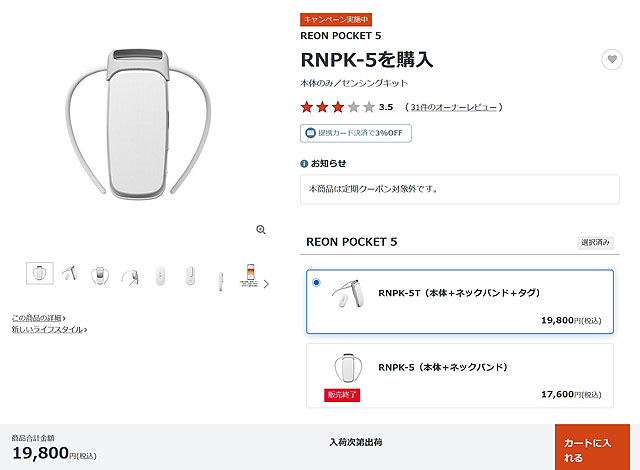Click the RNPK-5T product image in option card

[x=348, y=293]
